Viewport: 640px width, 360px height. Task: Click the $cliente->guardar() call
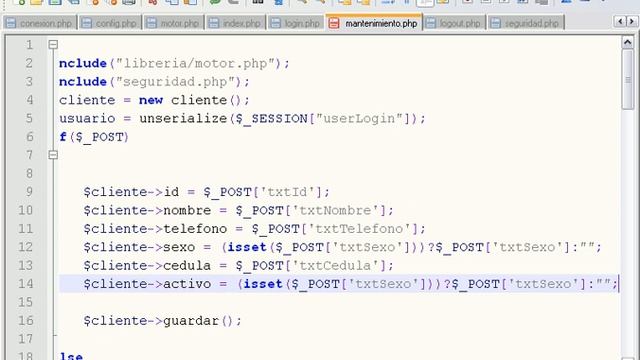point(162,320)
